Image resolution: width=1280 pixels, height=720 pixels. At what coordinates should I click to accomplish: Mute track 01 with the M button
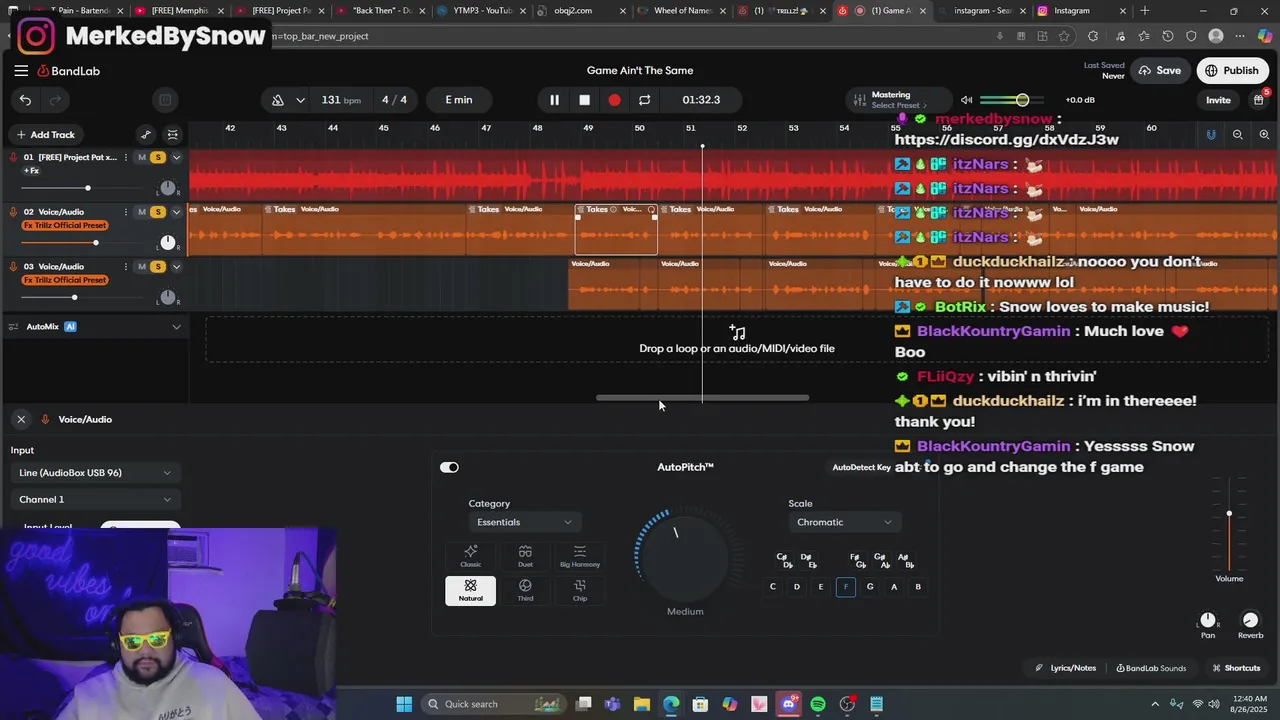(142, 157)
